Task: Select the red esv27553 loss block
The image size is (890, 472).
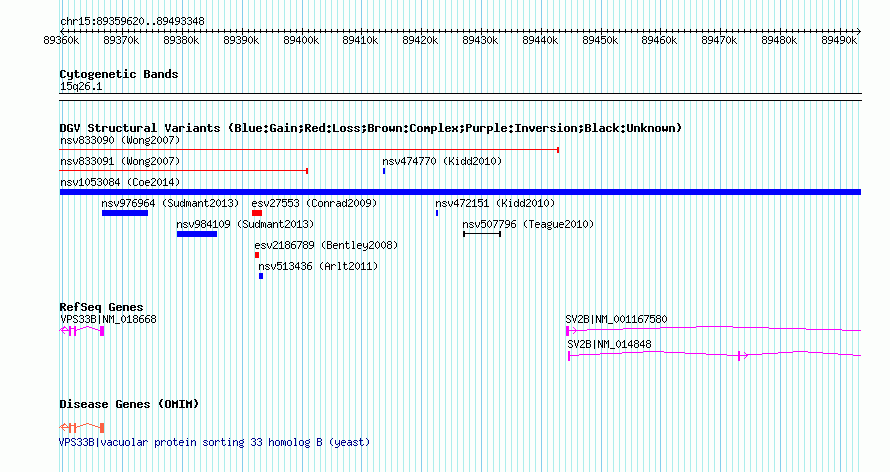Action: click(x=257, y=213)
